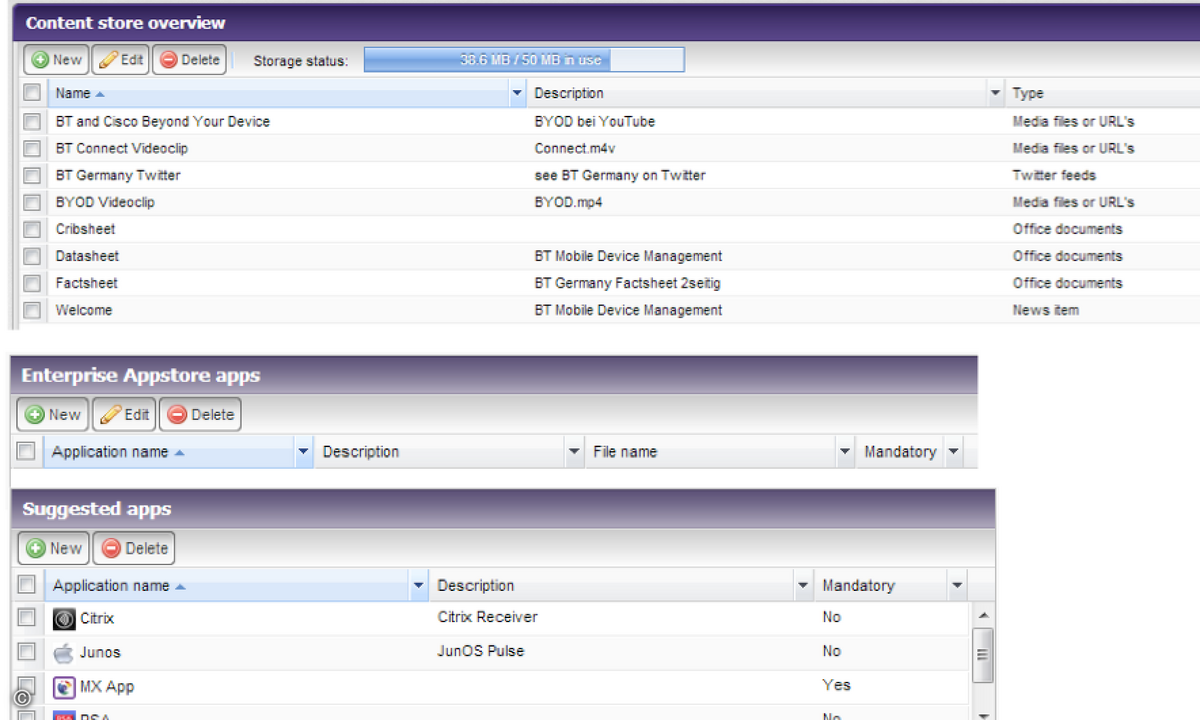Click the "News item" type cell
1200x720 pixels.
click(1046, 310)
